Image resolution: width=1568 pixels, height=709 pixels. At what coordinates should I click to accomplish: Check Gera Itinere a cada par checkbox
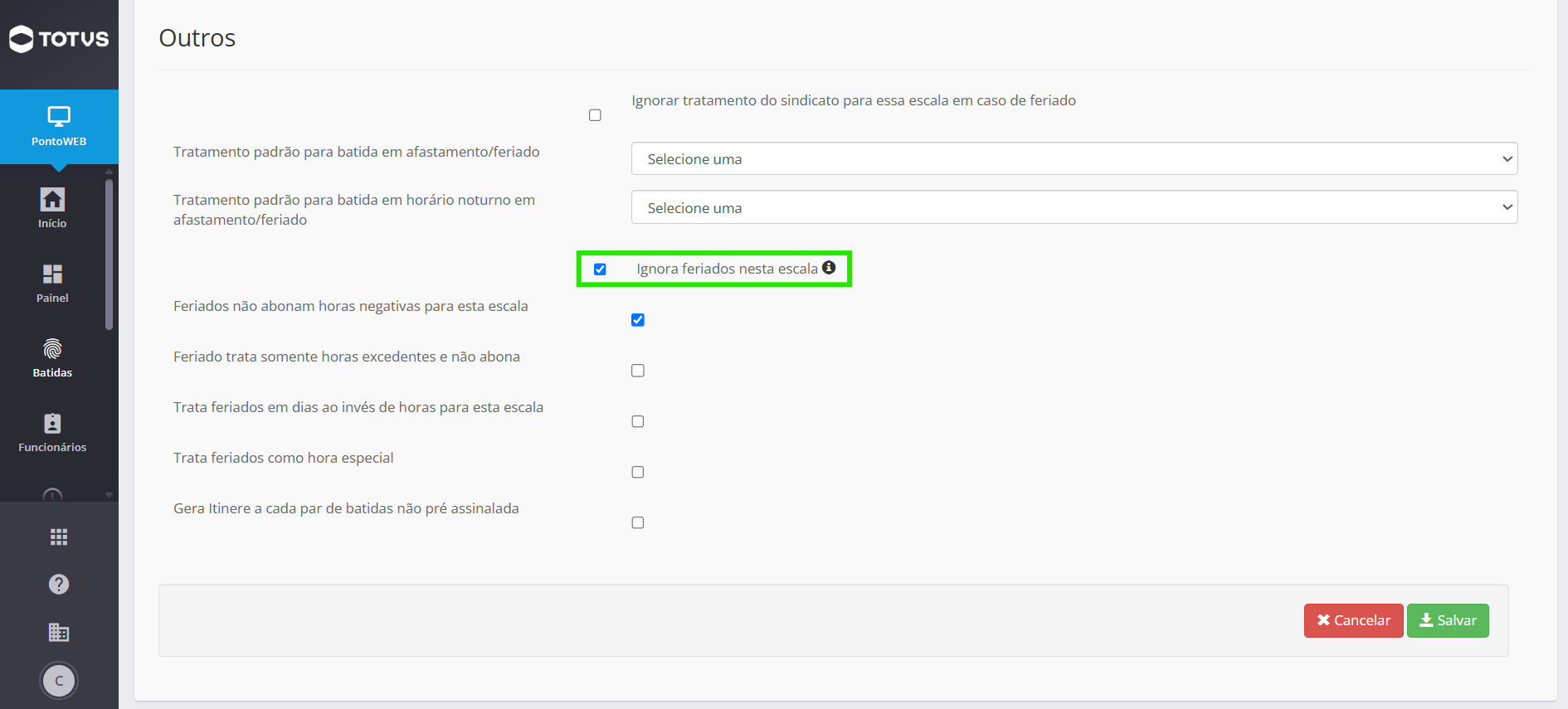pos(638,522)
